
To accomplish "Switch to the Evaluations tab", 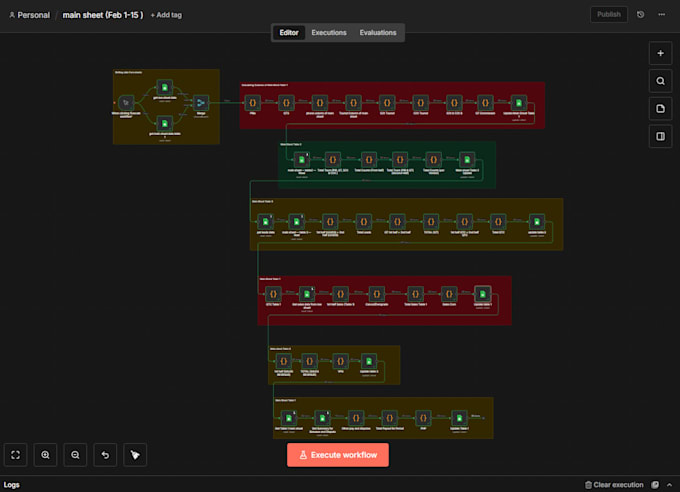I will [x=378, y=33].
